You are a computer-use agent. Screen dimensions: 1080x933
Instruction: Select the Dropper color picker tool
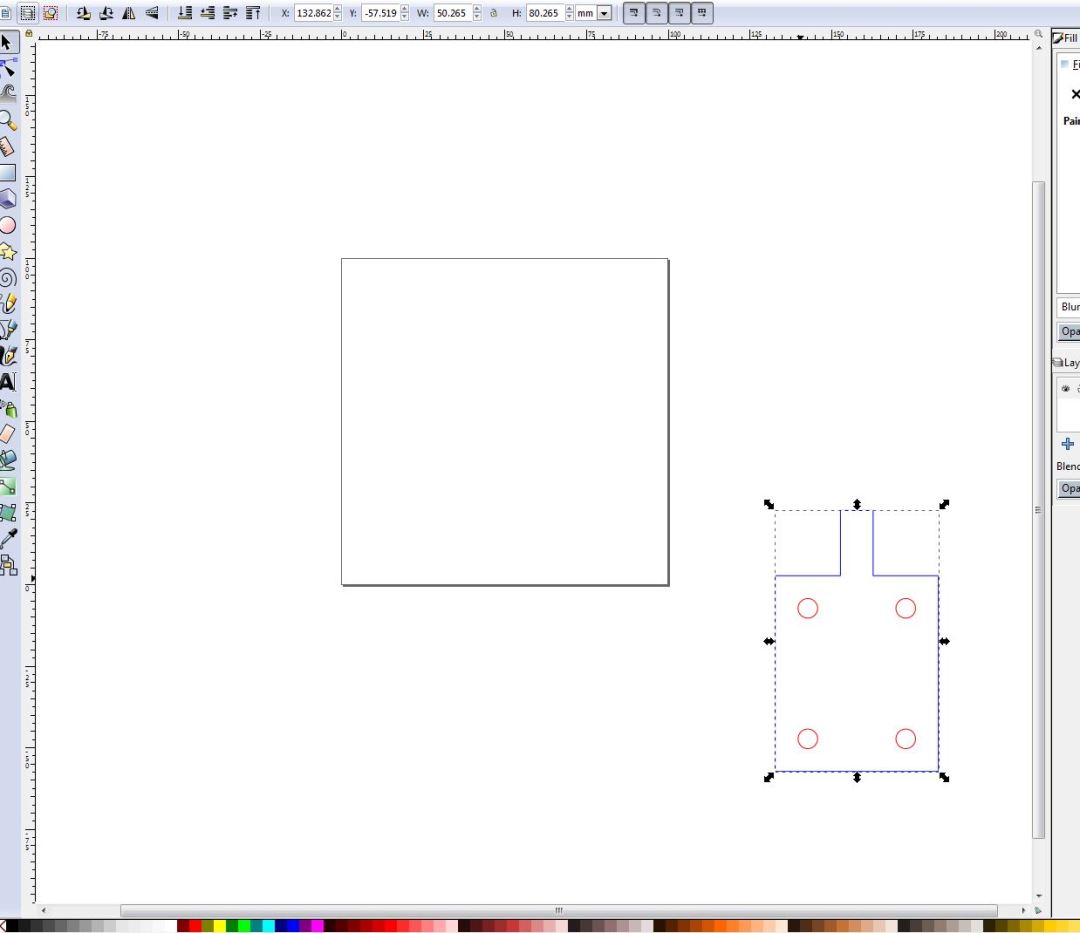[x=8, y=539]
